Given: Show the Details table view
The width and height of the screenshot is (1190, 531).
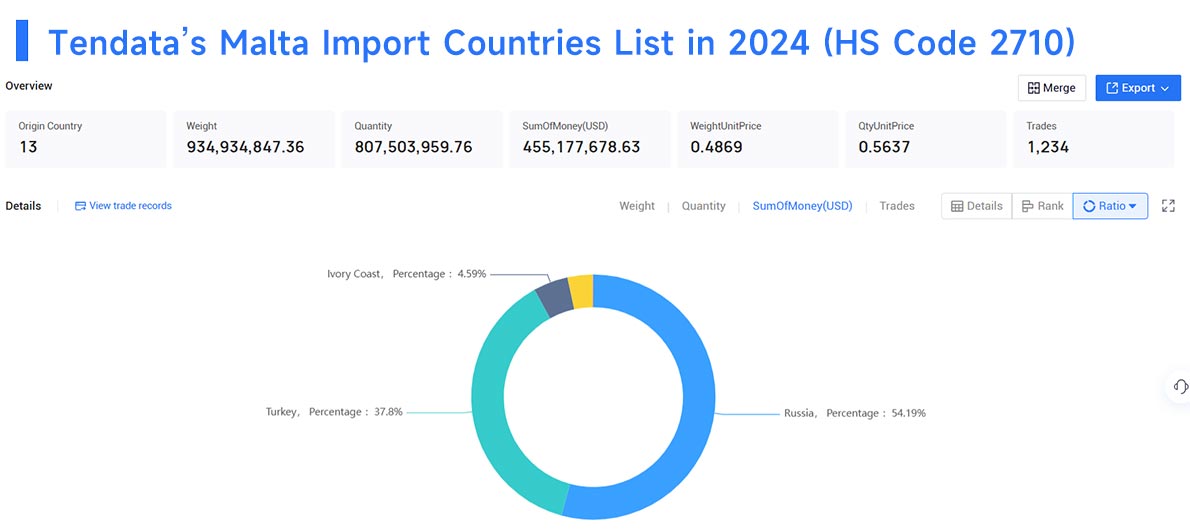Looking at the screenshot, I should (977, 206).
